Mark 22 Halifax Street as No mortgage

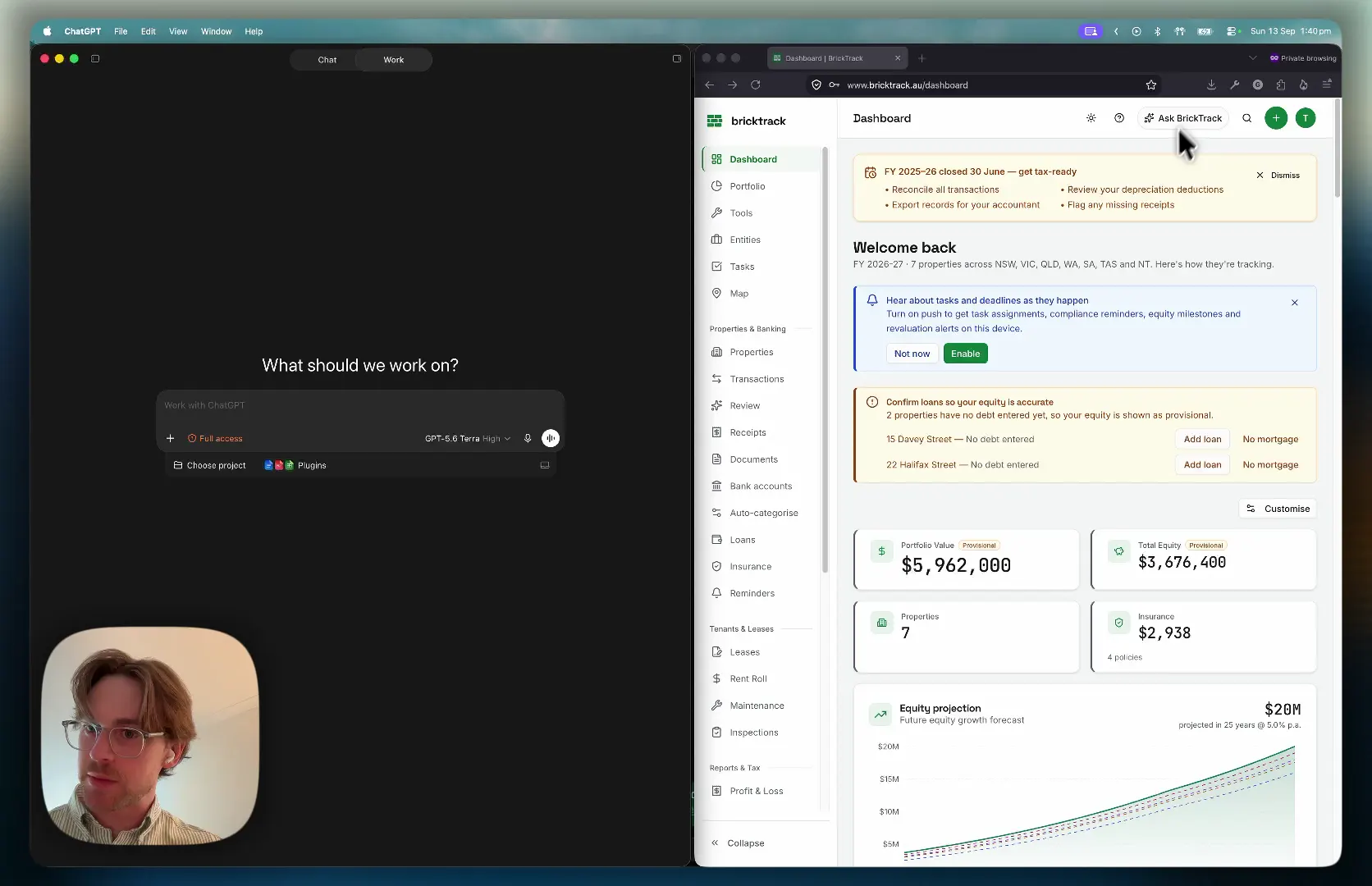[1270, 464]
